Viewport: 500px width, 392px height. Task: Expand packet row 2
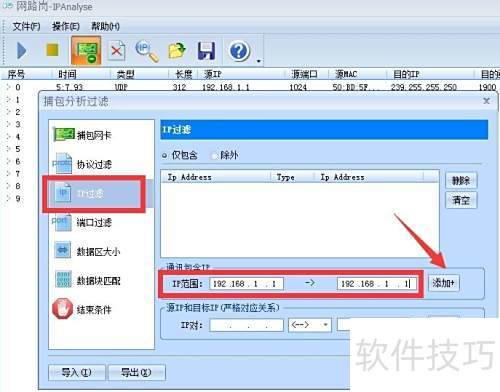coord(8,112)
